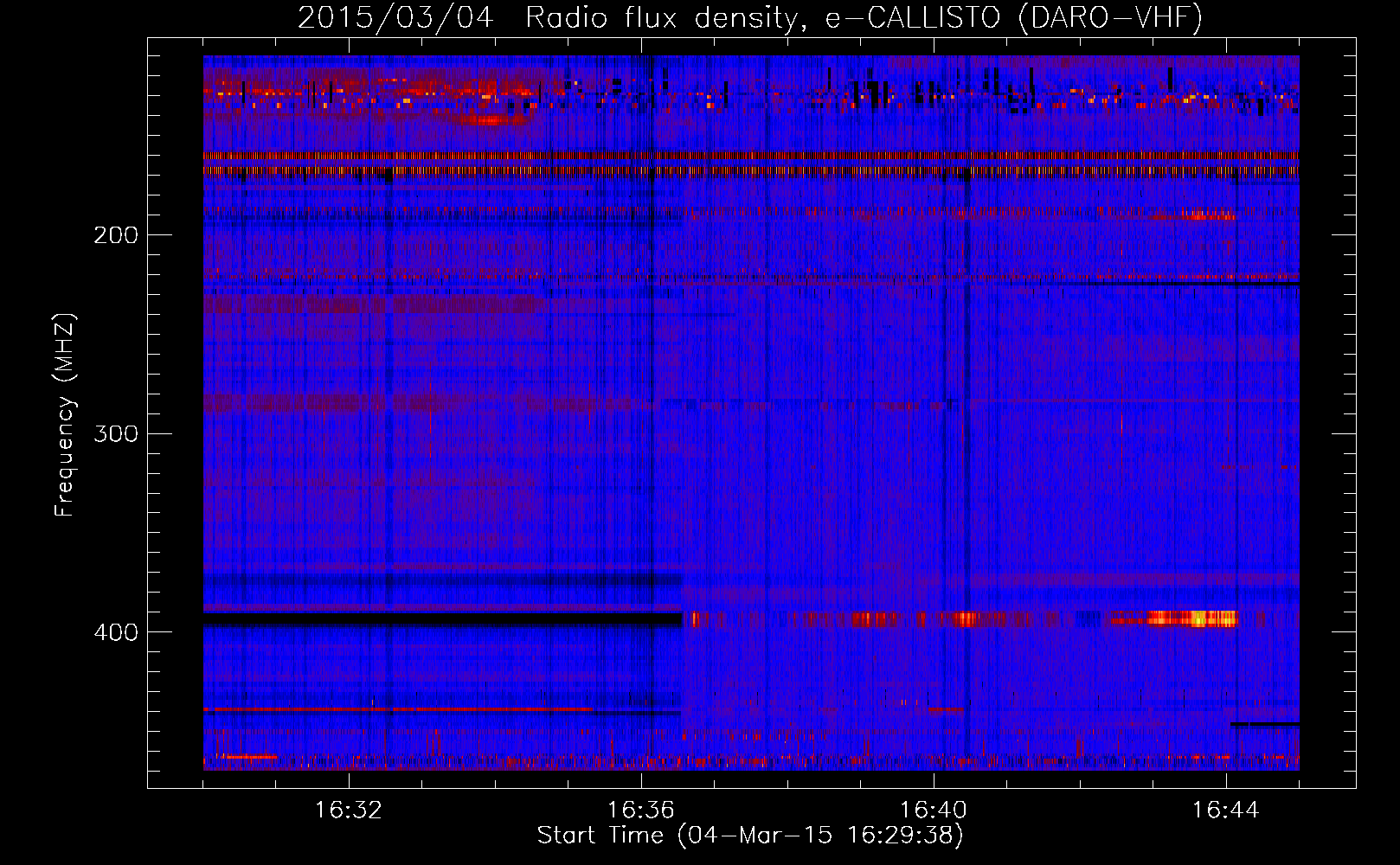1400x865 pixels.
Task: Click the bright yellow burst near 400 MHz
Action: [1194, 618]
